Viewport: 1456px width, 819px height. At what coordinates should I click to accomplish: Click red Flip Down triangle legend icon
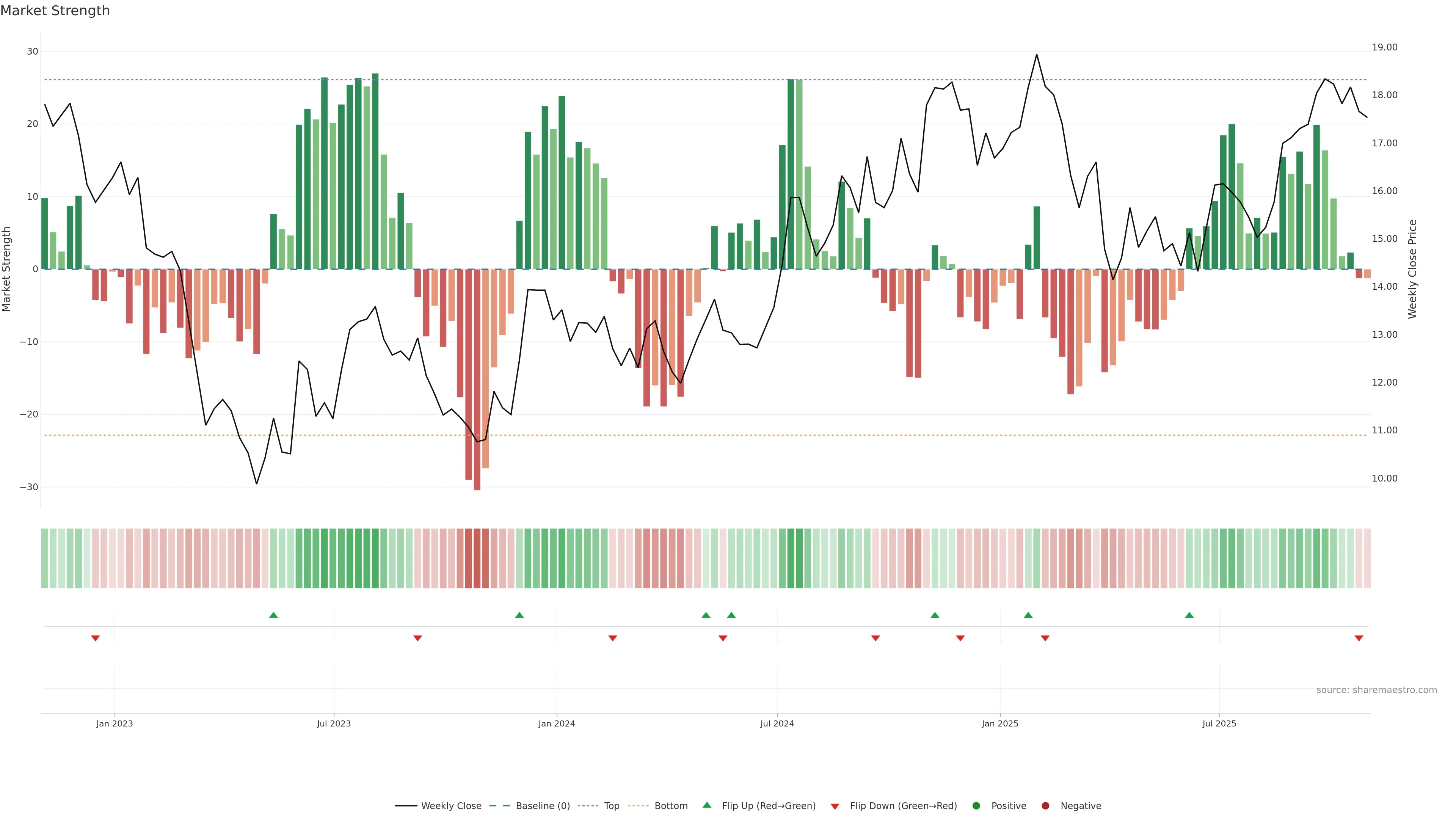pos(835,806)
